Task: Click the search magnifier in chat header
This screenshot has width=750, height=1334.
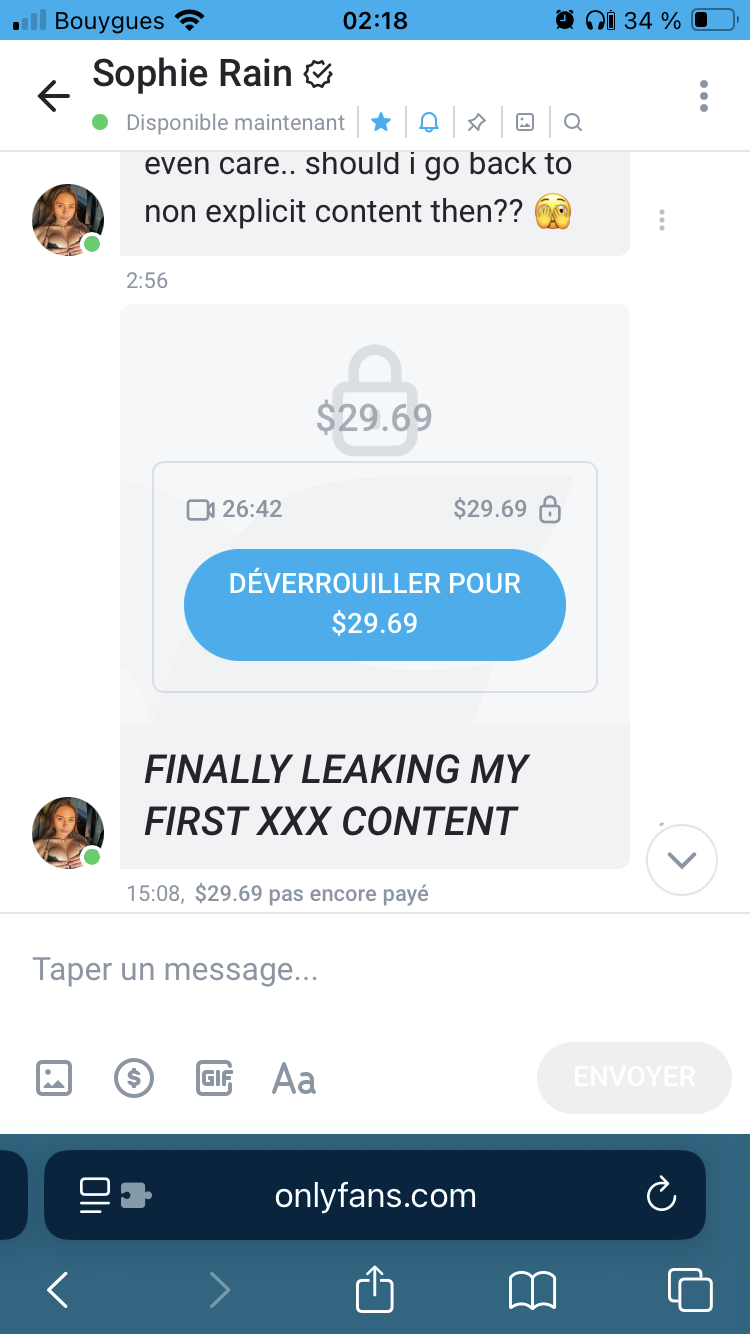Action: pos(573,122)
